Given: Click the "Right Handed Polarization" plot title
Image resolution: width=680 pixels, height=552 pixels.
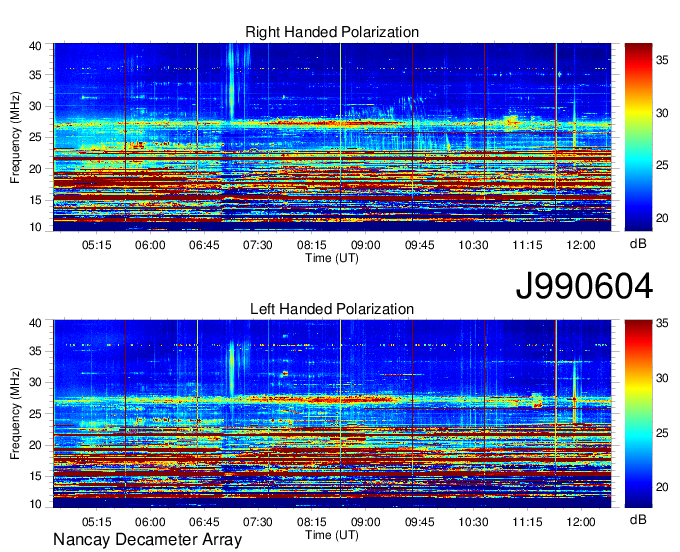Looking at the screenshot, I should tap(332, 32).
